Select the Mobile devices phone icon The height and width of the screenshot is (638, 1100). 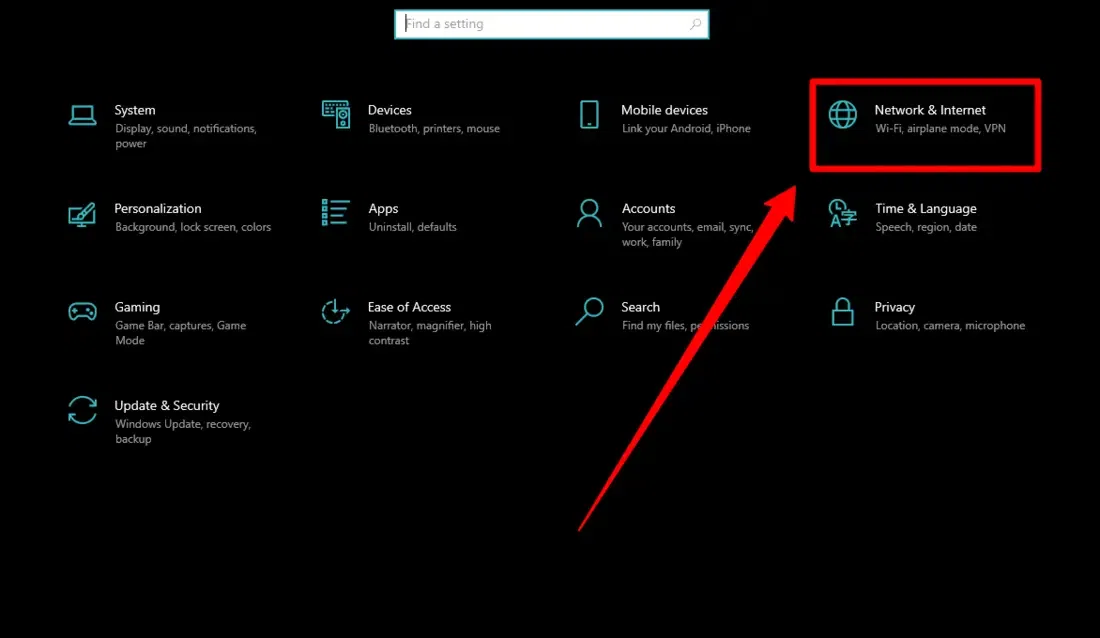click(x=589, y=114)
